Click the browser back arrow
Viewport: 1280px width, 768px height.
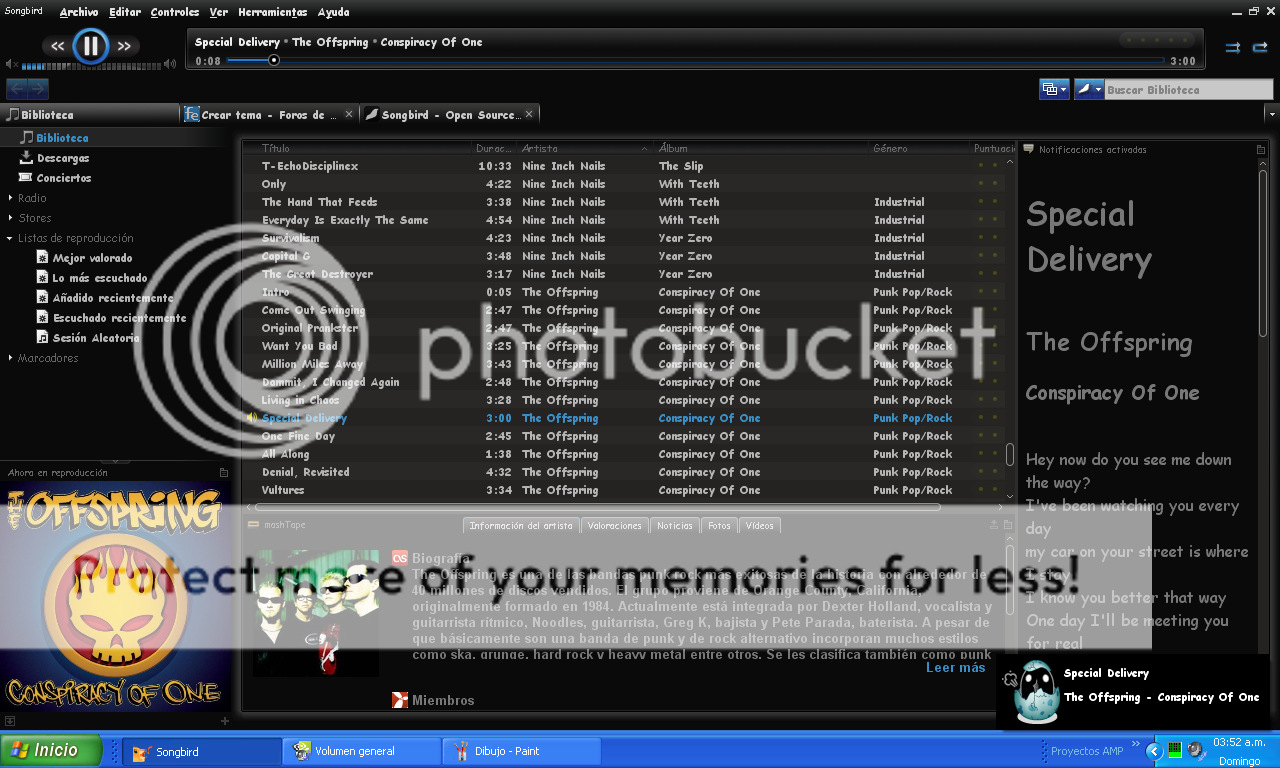pos(17,89)
